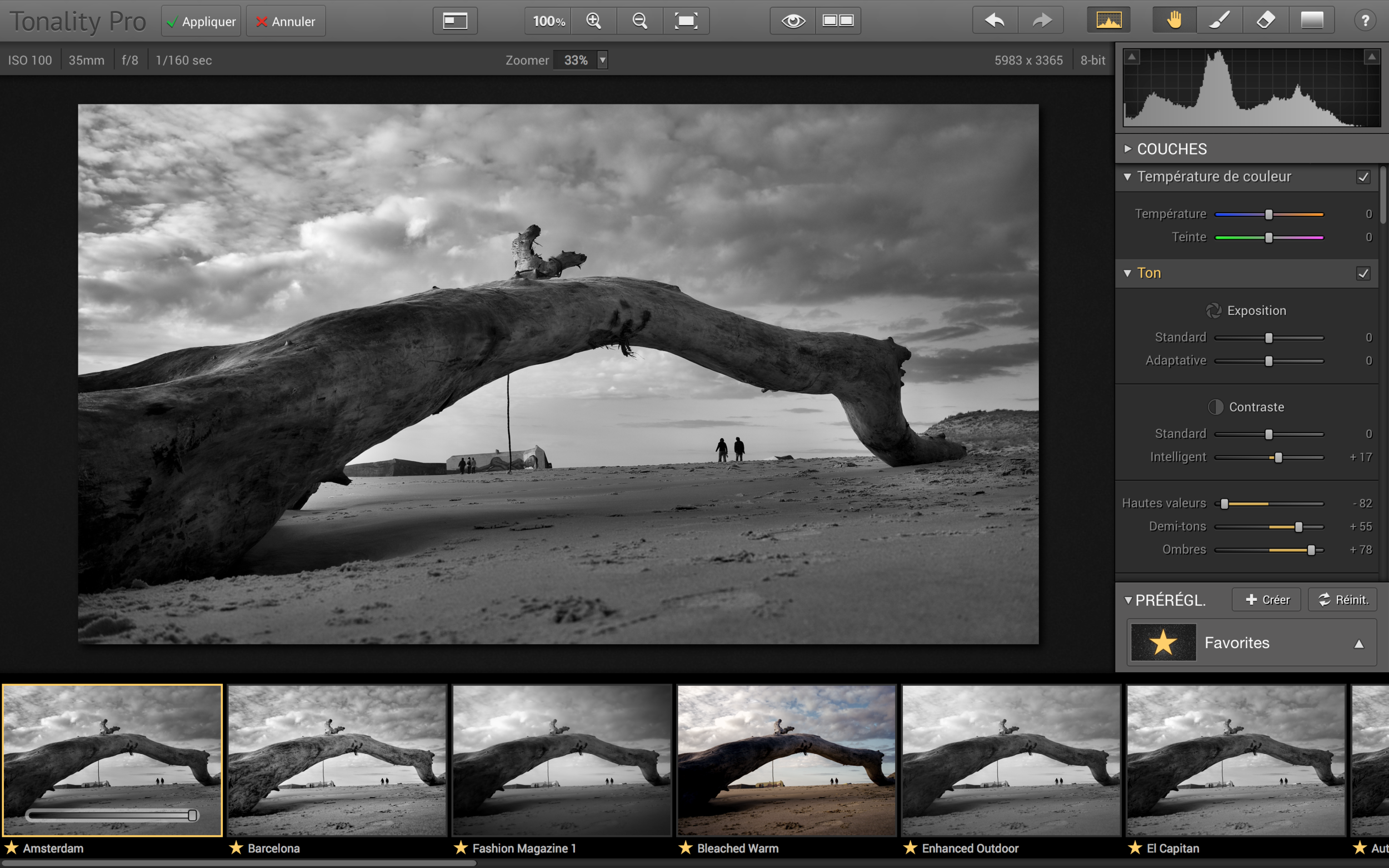Click the zoom out magnifier icon
The image size is (1389, 868).
click(639, 21)
